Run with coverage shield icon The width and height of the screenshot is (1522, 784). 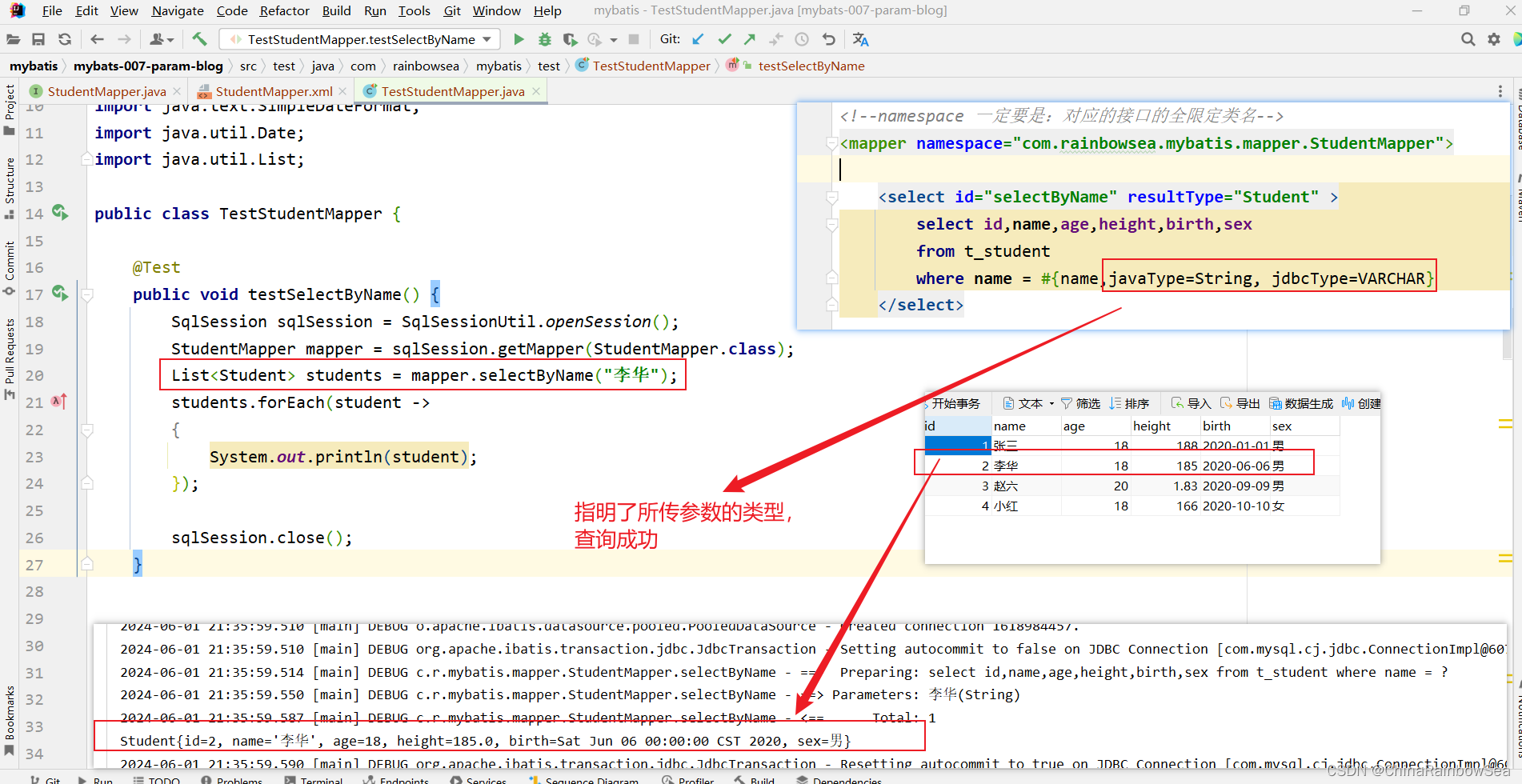pyautogui.click(x=570, y=39)
